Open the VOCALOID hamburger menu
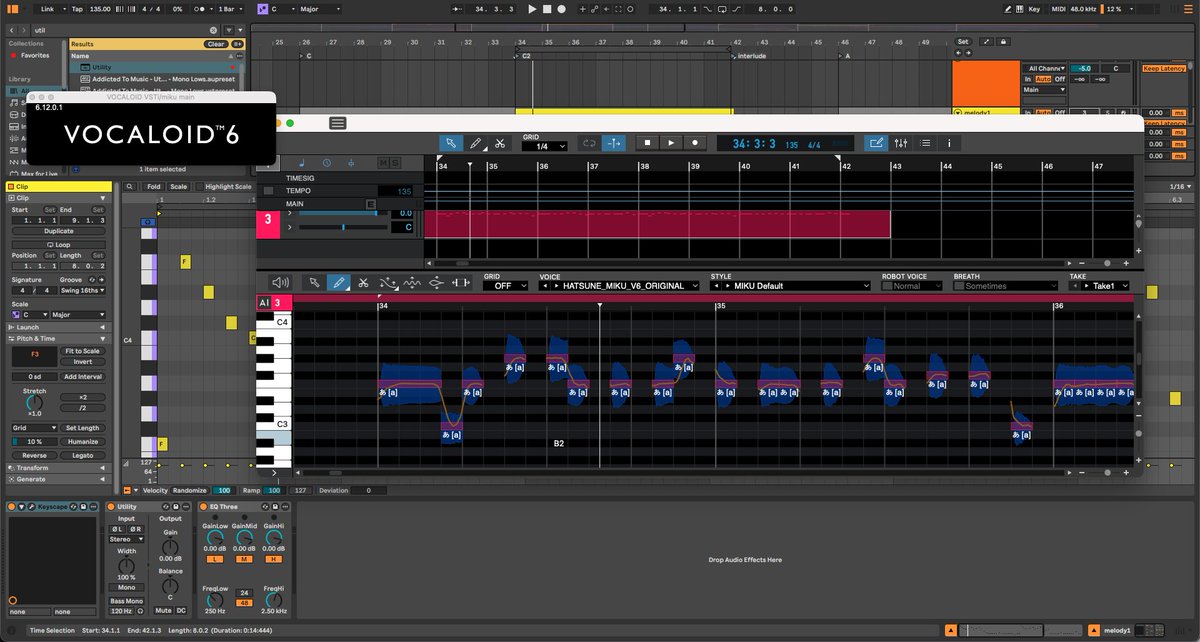The width and height of the screenshot is (1200, 642). (337, 123)
